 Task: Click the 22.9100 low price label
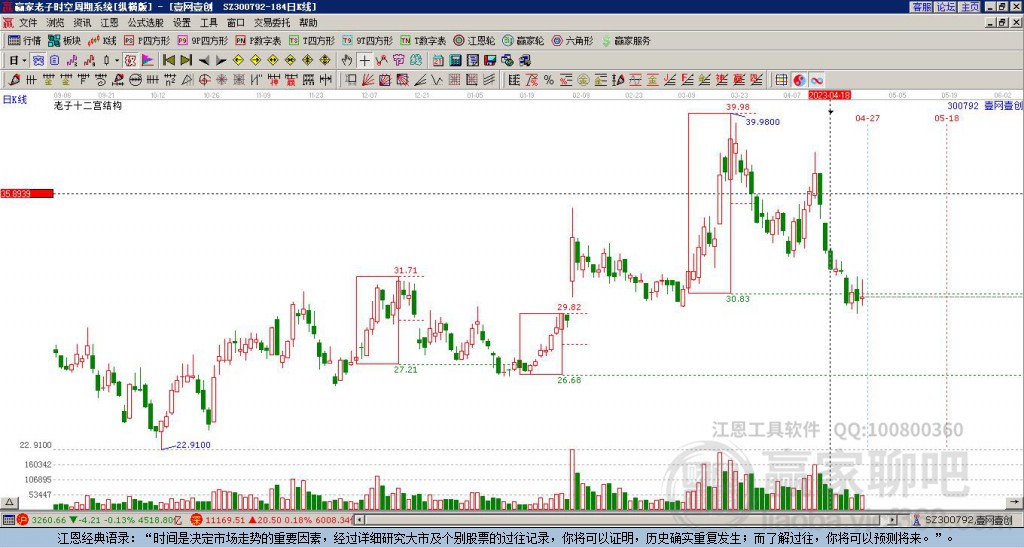click(x=193, y=445)
